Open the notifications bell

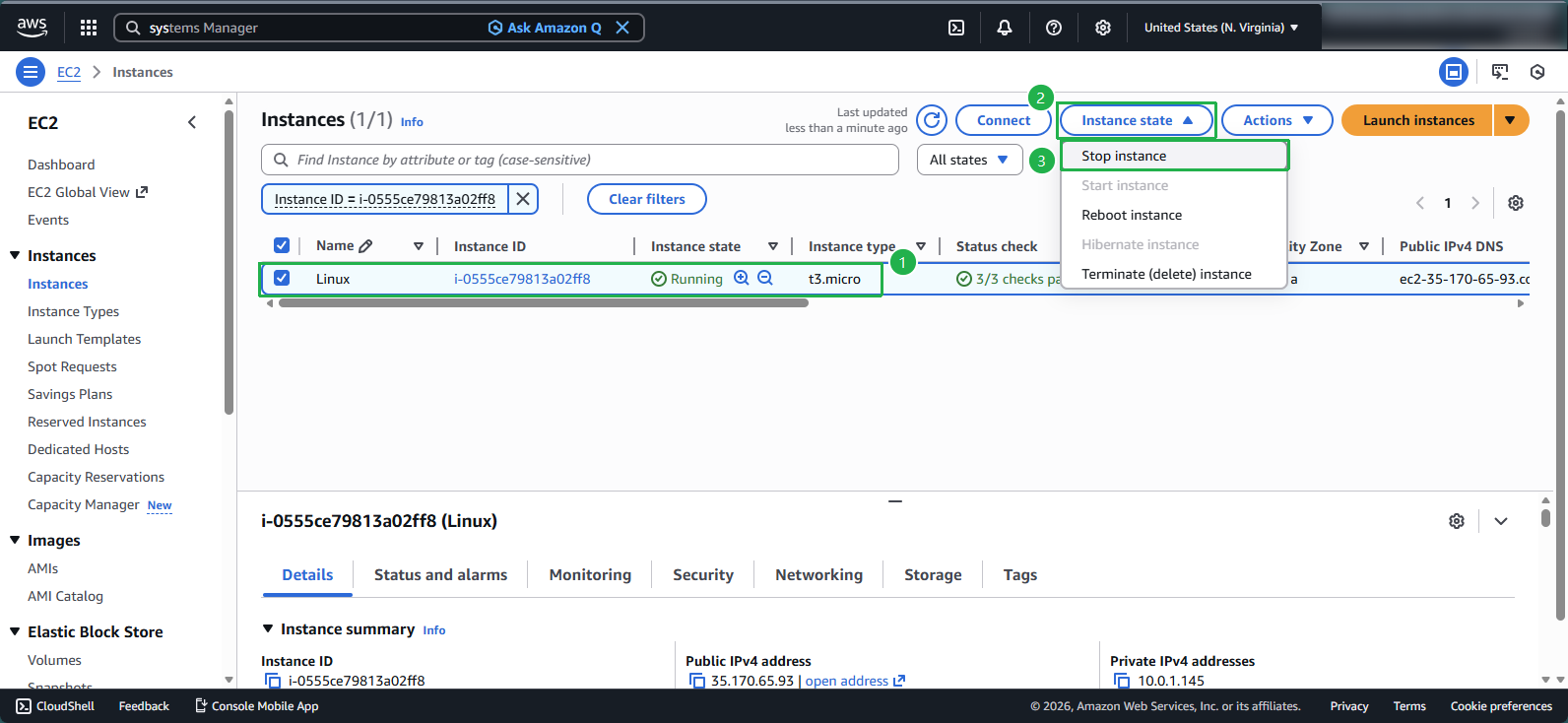(1005, 28)
